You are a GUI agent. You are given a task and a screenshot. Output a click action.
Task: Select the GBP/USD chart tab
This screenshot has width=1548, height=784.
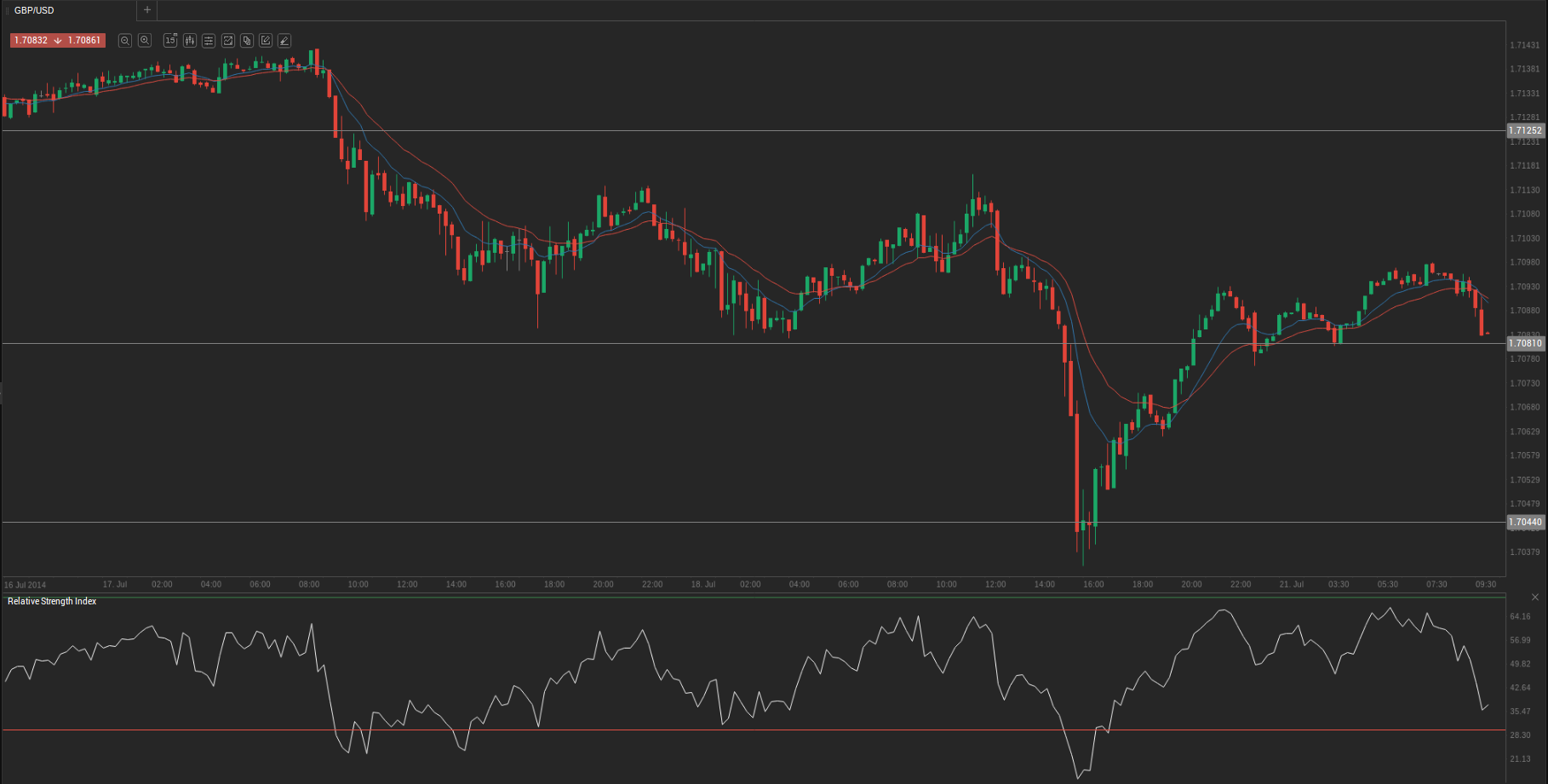click(x=34, y=10)
